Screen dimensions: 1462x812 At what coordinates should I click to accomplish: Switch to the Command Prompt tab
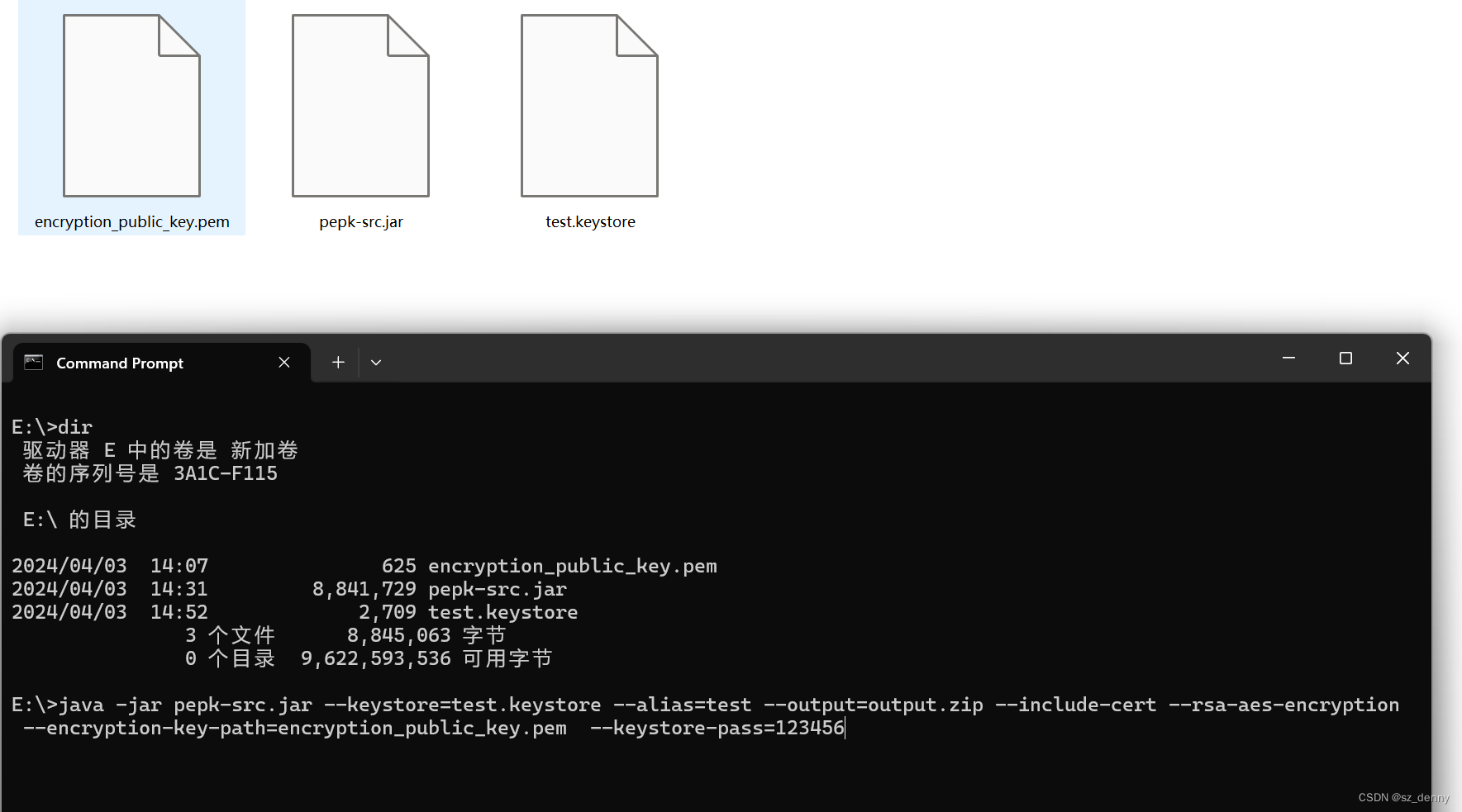pos(119,363)
